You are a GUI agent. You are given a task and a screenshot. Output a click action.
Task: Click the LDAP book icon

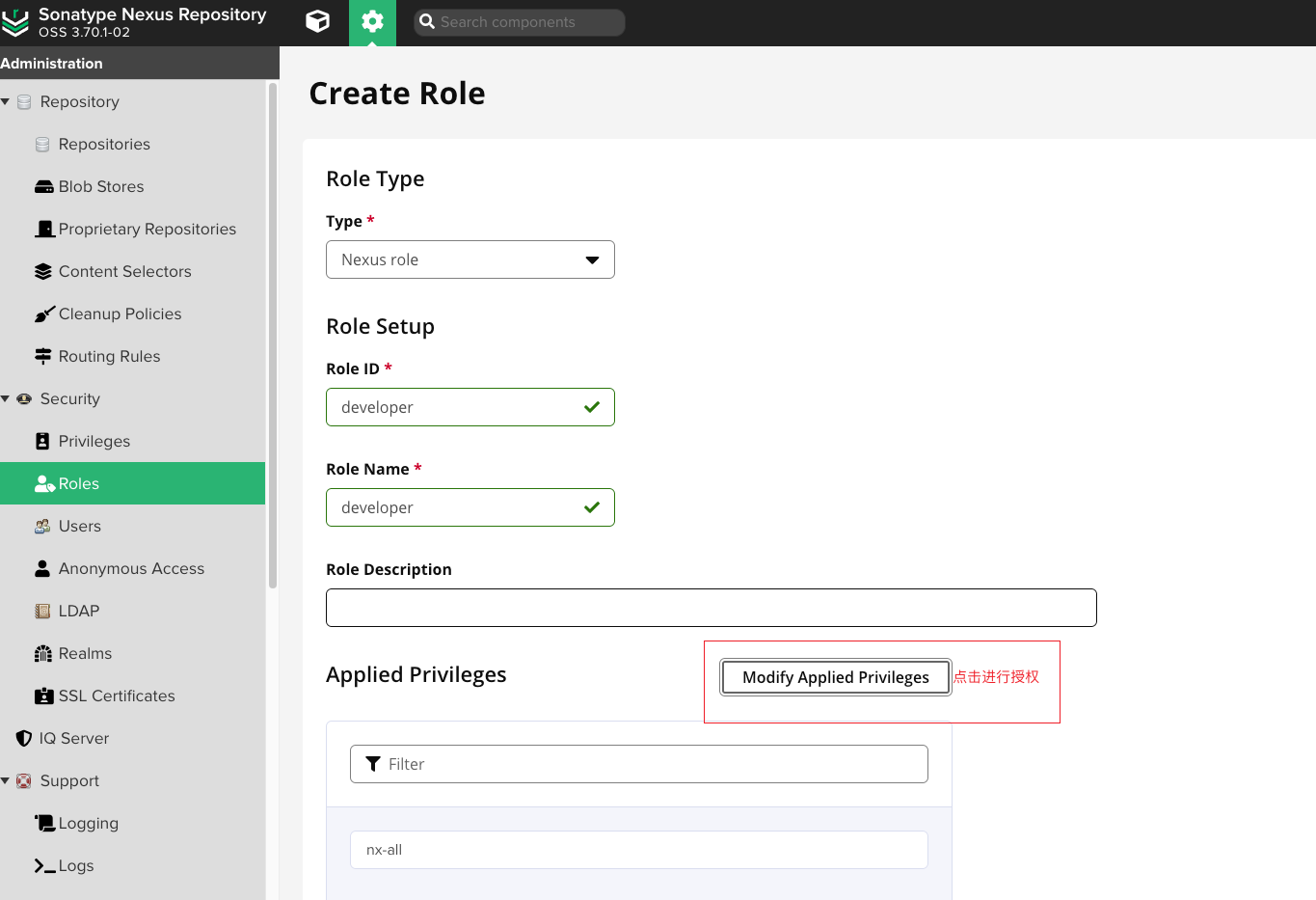[x=42, y=611]
